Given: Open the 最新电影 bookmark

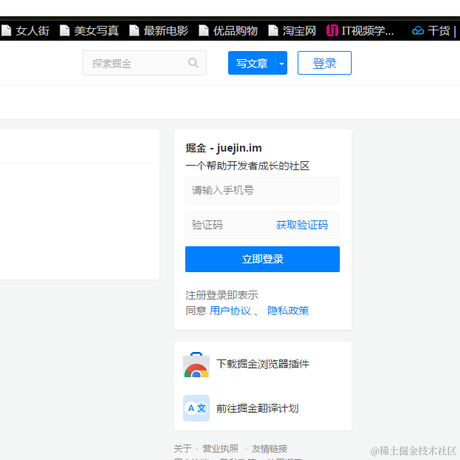Looking at the screenshot, I should point(159,31).
